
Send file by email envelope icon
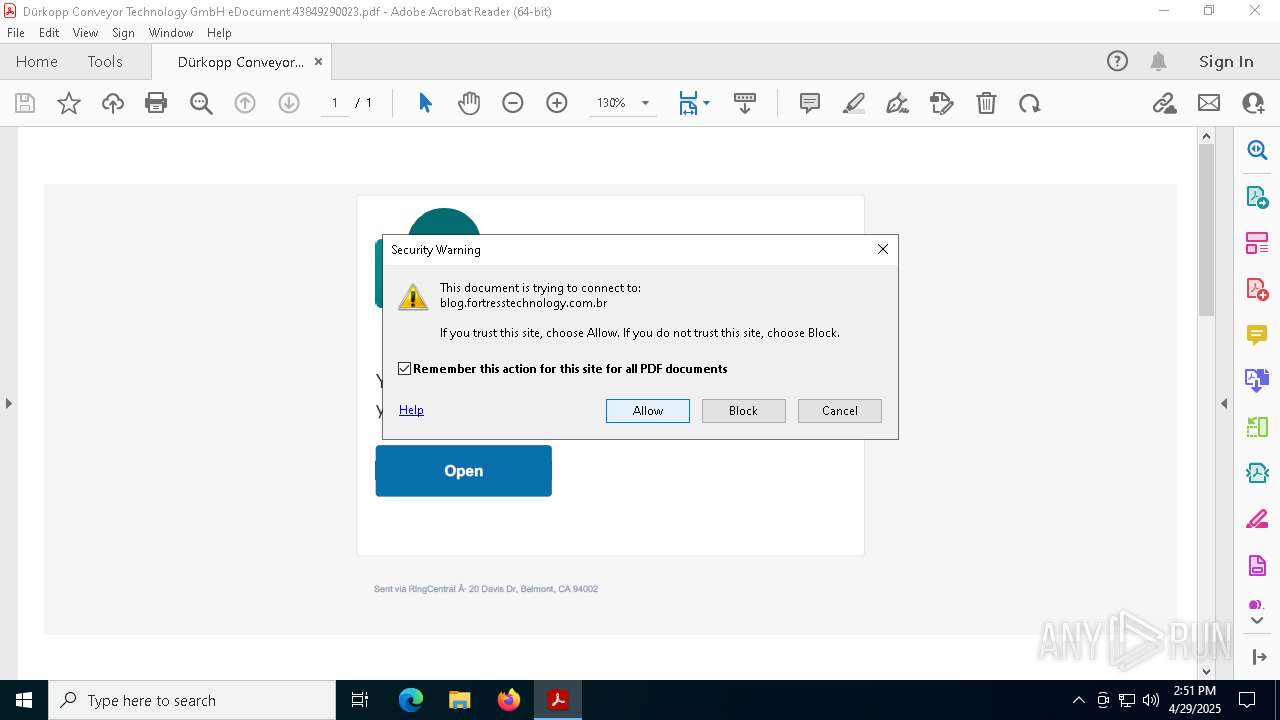(x=1209, y=103)
